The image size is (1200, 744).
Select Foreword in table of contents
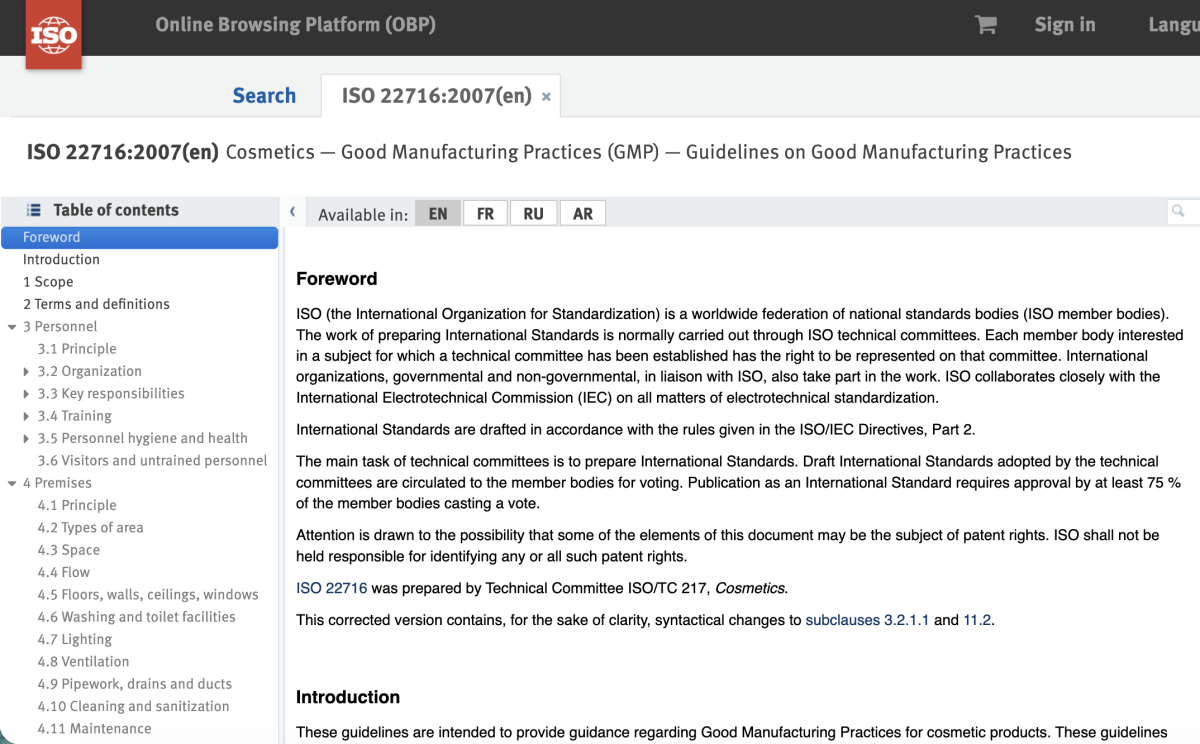click(139, 237)
